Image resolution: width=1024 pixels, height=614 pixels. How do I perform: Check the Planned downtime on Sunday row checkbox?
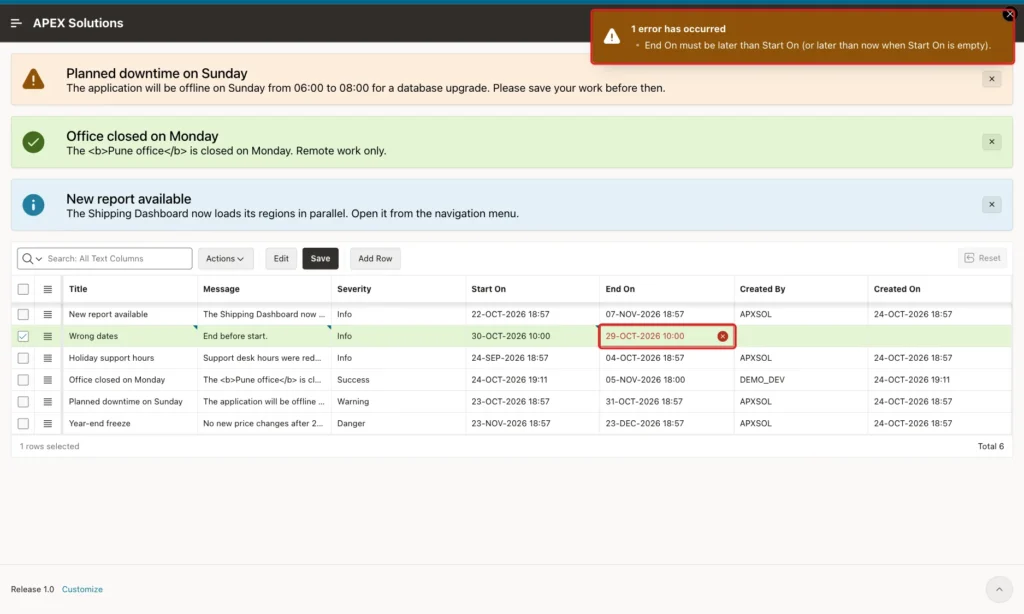[23, 402]
